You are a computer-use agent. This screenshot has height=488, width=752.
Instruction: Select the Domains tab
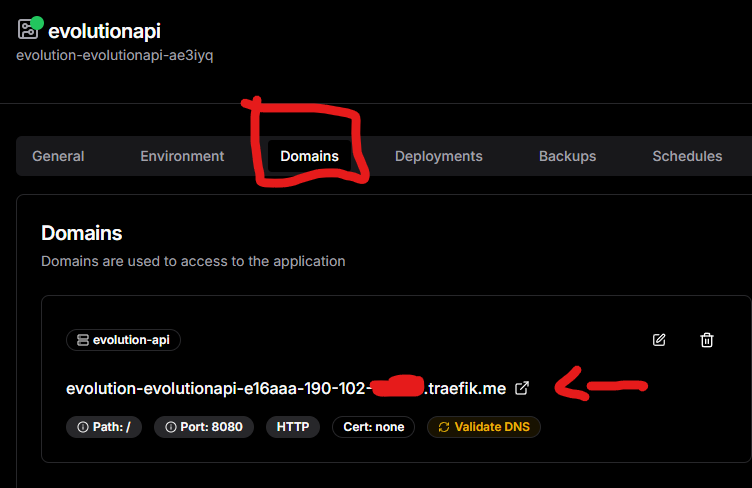309,156
